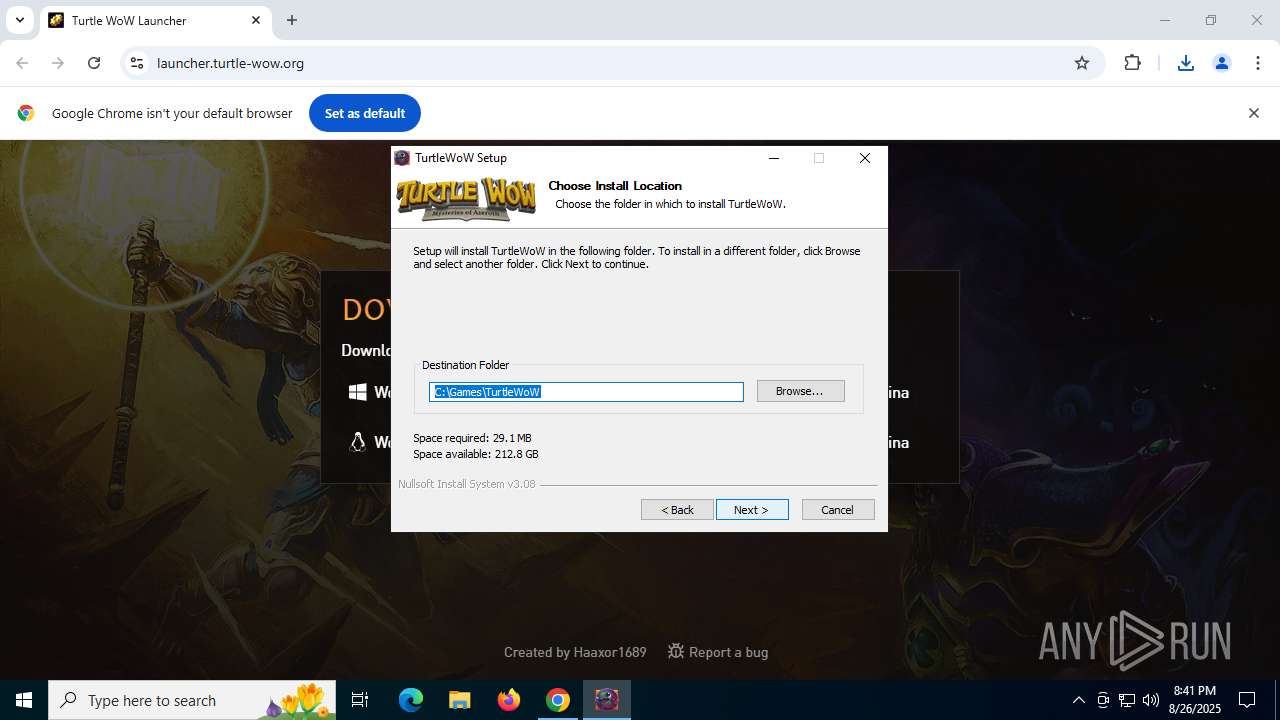Open the tab search dropdown arrow
The width and height of the screenshot is (1280, 720).
click(19, 20)
